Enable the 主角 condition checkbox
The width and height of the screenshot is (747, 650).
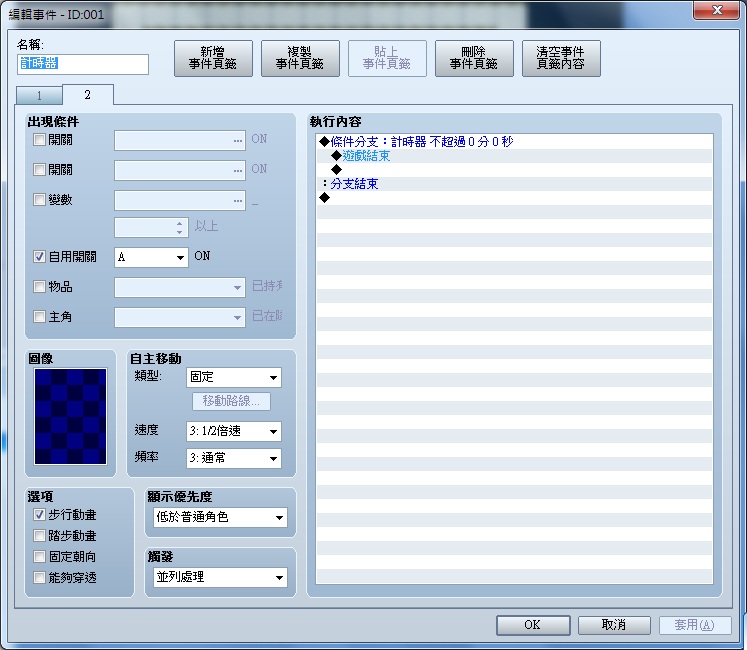pyautogui.click(x=39, y=316)
